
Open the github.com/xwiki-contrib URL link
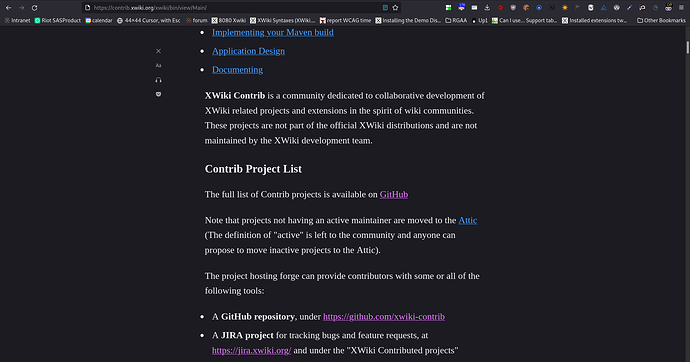[x=384, y=317]
